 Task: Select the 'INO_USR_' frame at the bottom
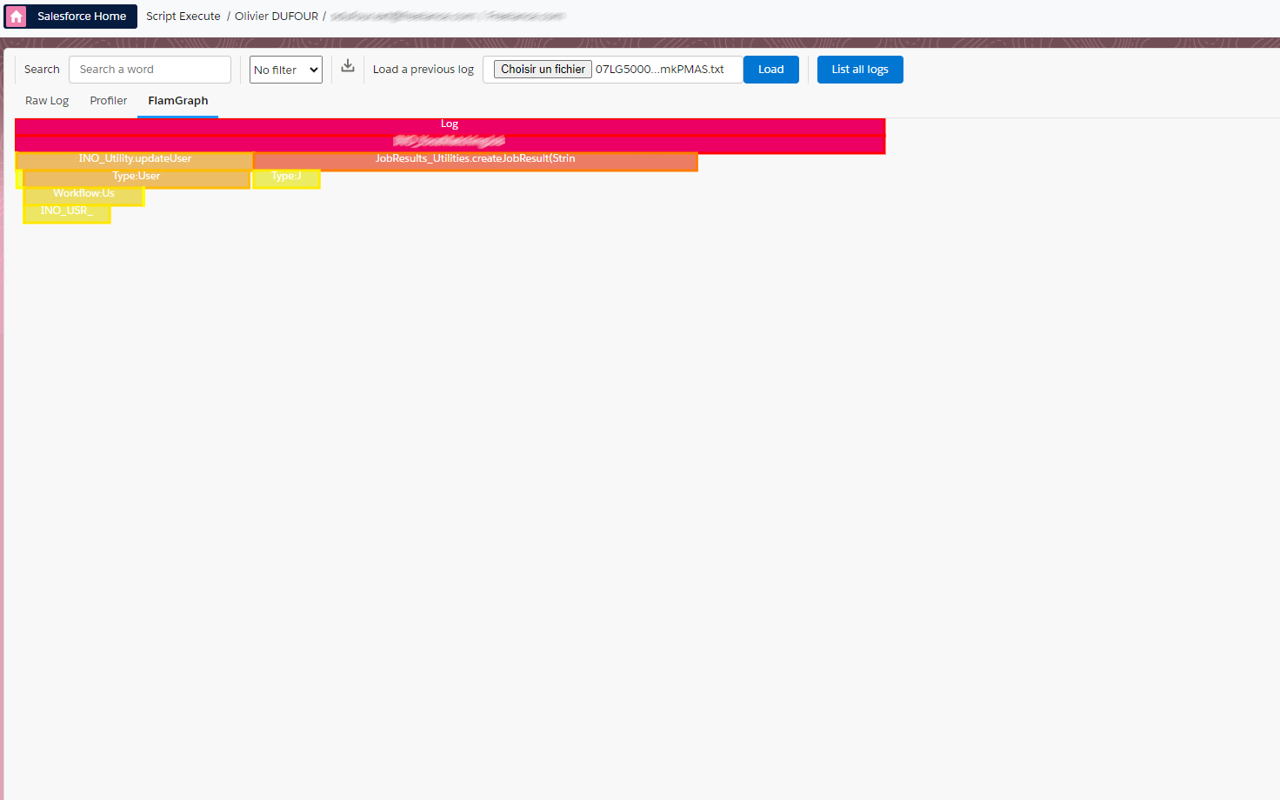pos(66,211)
